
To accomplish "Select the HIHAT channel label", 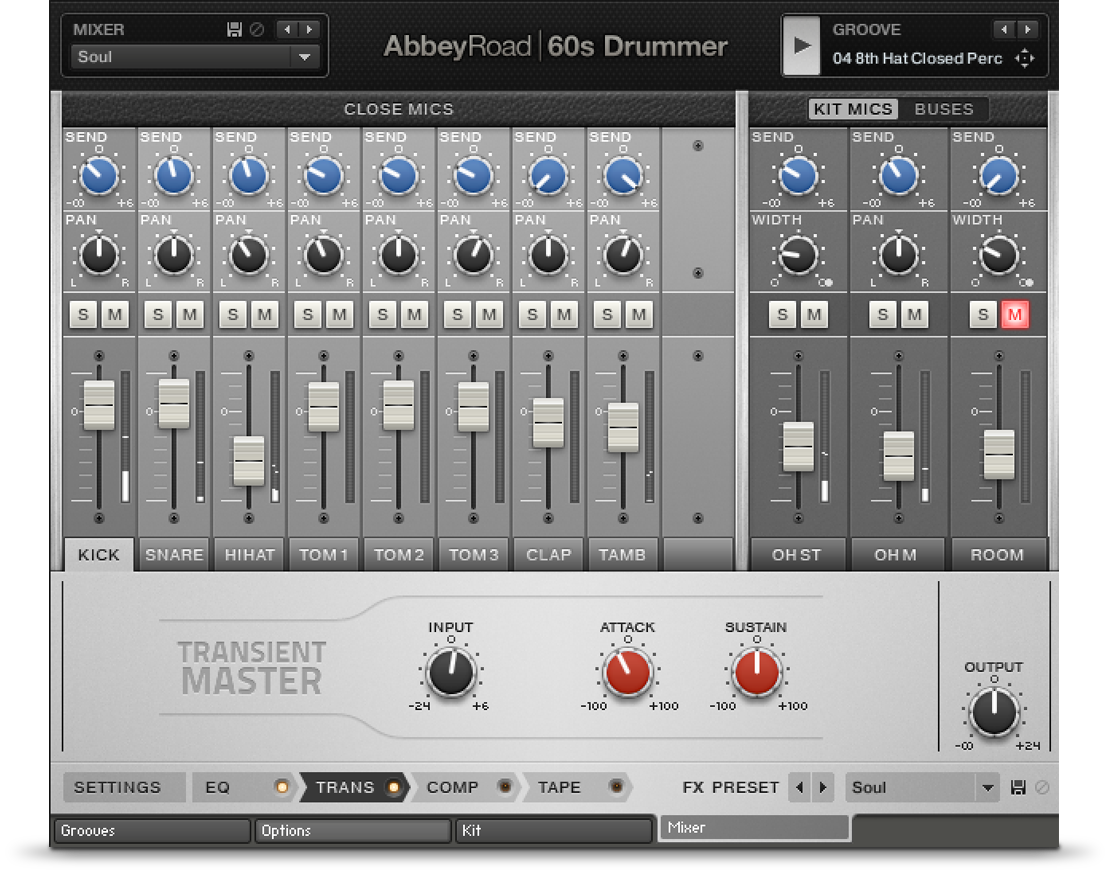I will (x=249, y=554).
